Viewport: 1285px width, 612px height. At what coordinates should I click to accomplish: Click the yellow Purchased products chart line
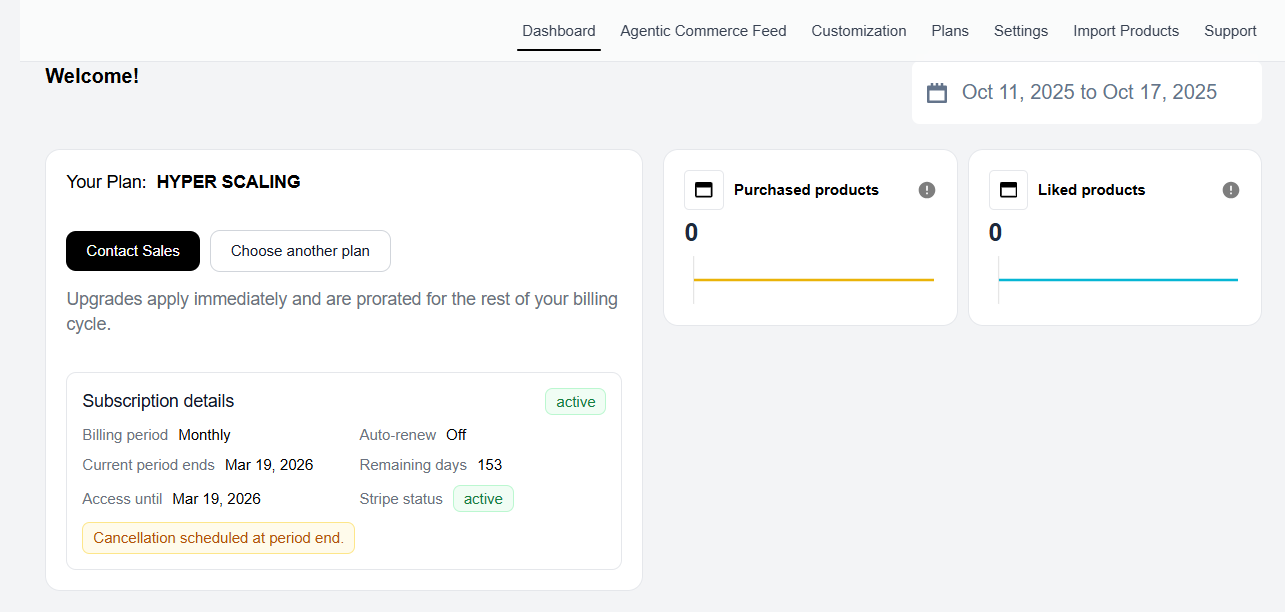click(813, 280)
